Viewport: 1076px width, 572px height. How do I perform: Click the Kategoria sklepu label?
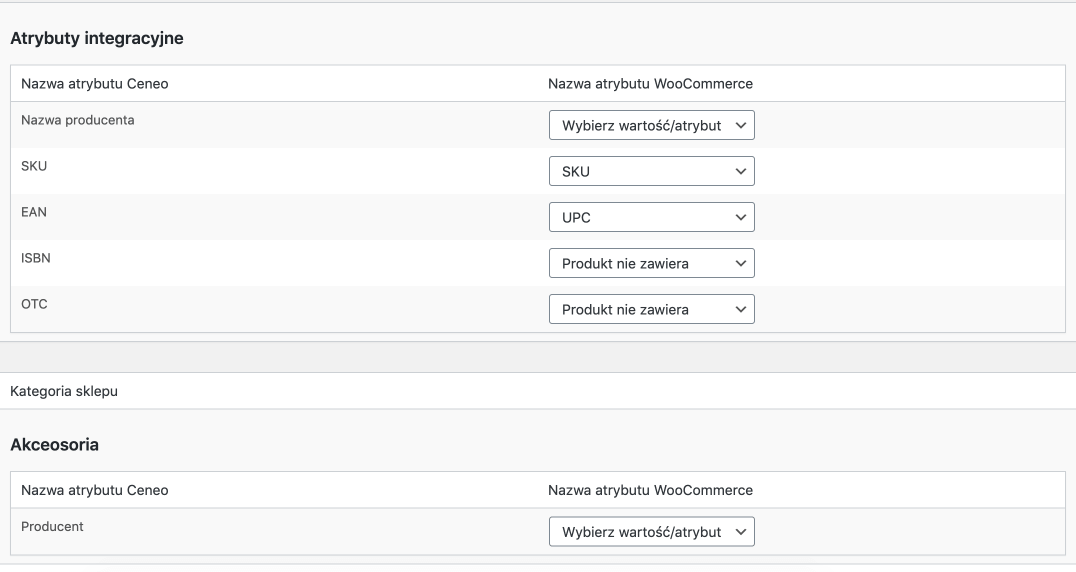[64, 391]
